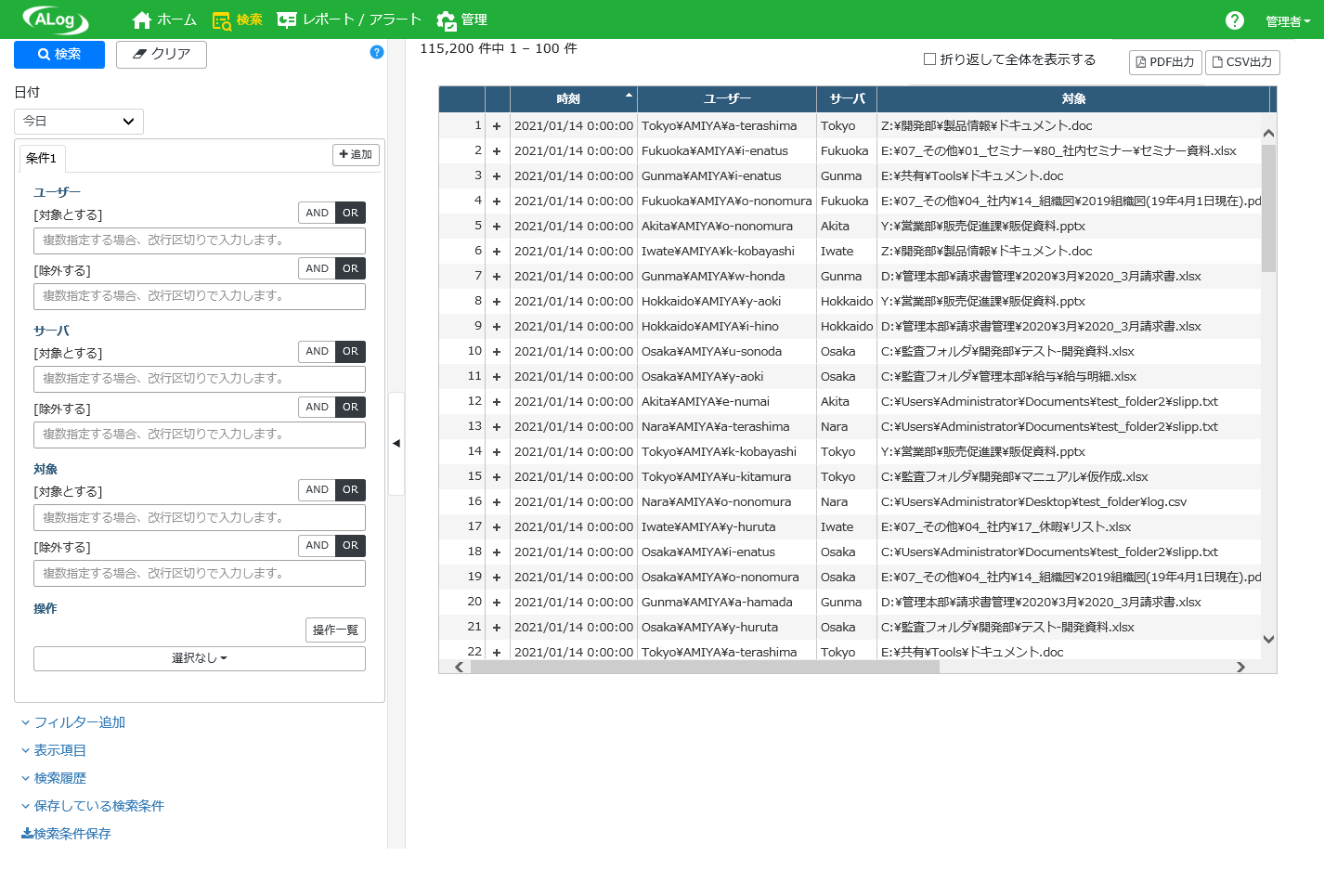
Task: Expand row 4 with plus icon
Action: pos(497,201)
